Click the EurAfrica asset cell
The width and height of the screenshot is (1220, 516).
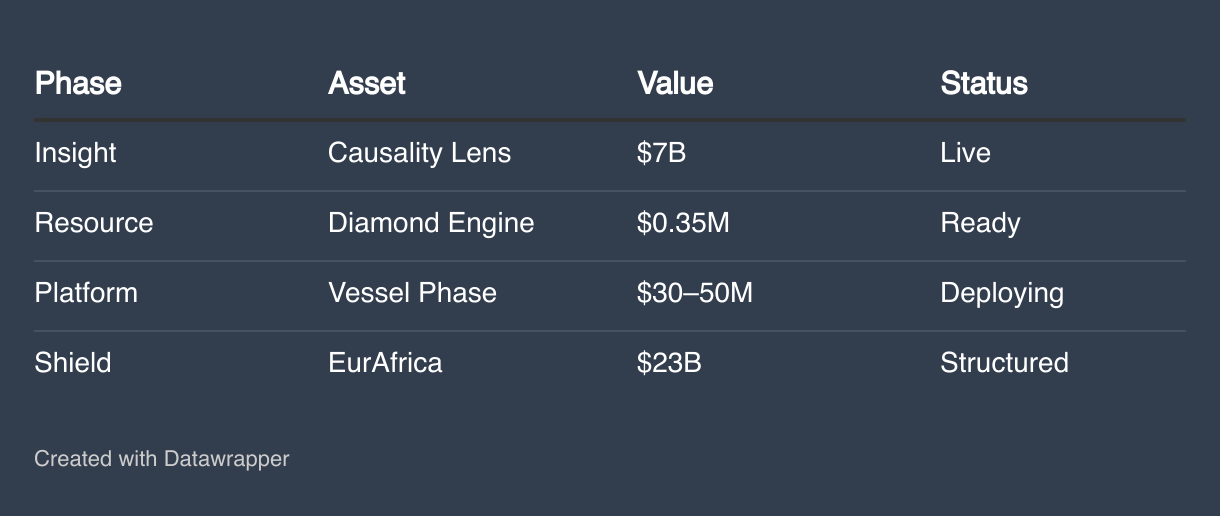coord(385,362)
